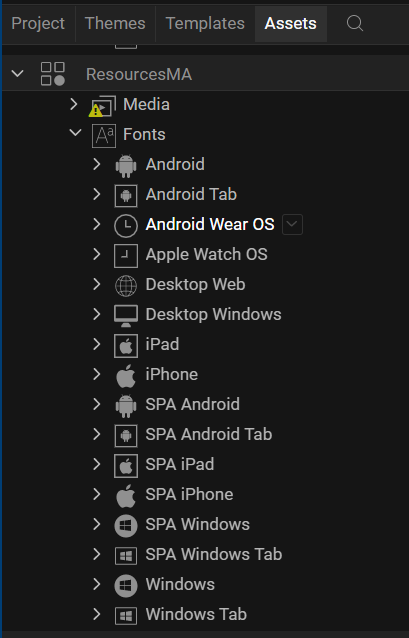
Task: Collapse the Fonts folder chevron
Action: pyautogui.click(x=75, y=133)
